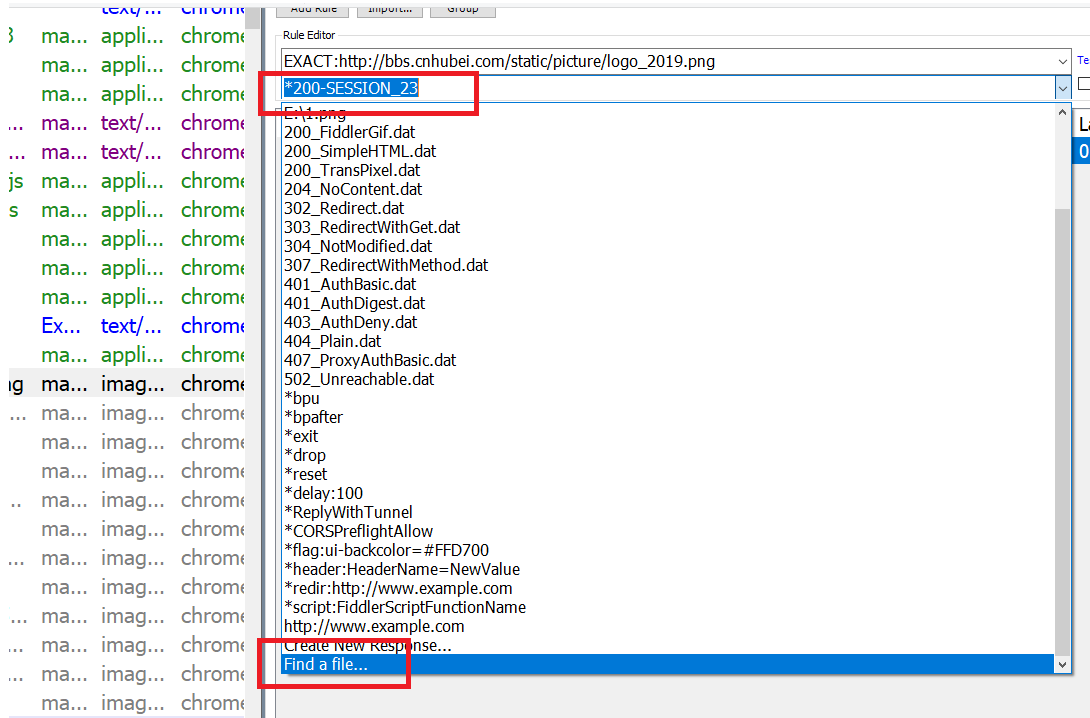This screenshot has width=1090, height=718.
Task: Click the Import... button
Action: (x=389, y=9)
